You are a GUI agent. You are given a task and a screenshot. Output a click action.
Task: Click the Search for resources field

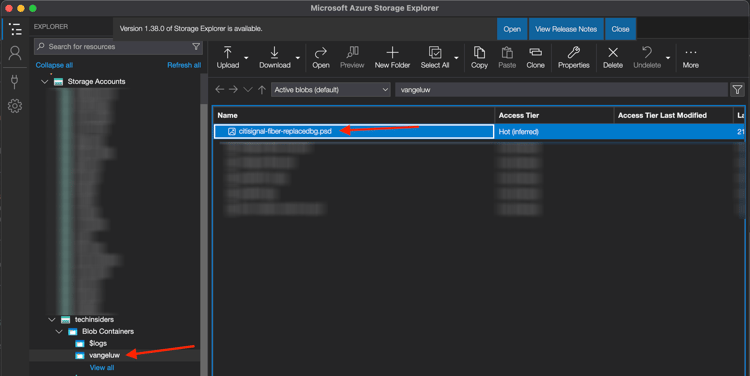click(x=119, y=46)
